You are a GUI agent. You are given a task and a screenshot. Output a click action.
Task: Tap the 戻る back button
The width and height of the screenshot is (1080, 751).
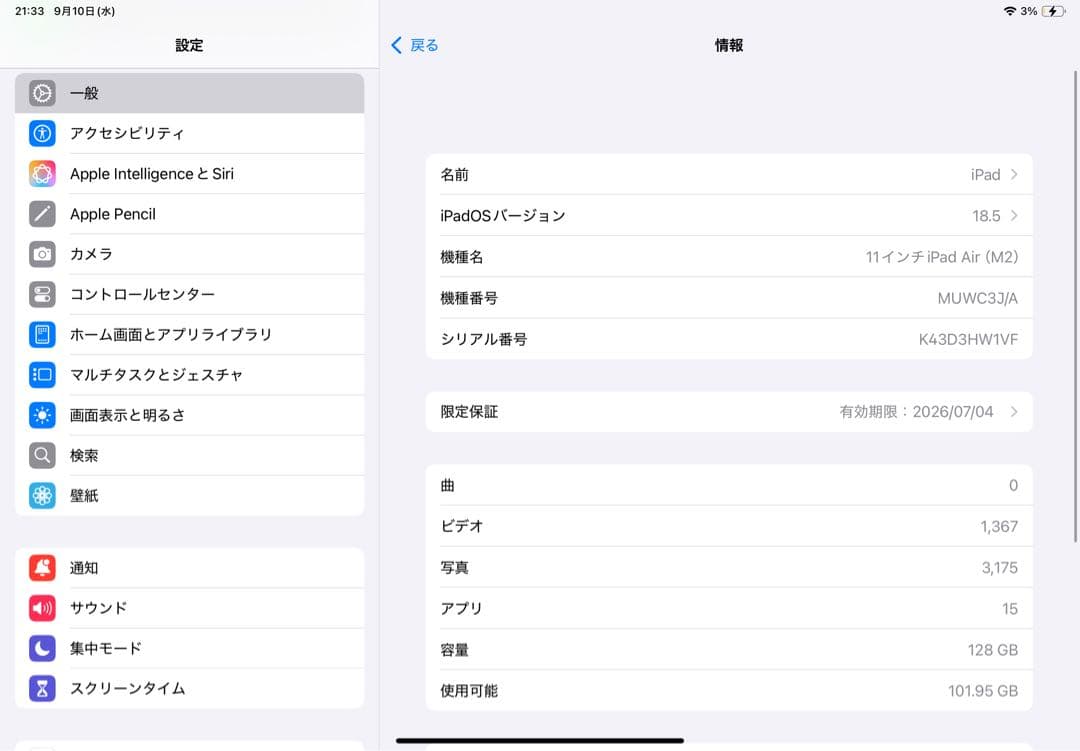pos(412,45)
